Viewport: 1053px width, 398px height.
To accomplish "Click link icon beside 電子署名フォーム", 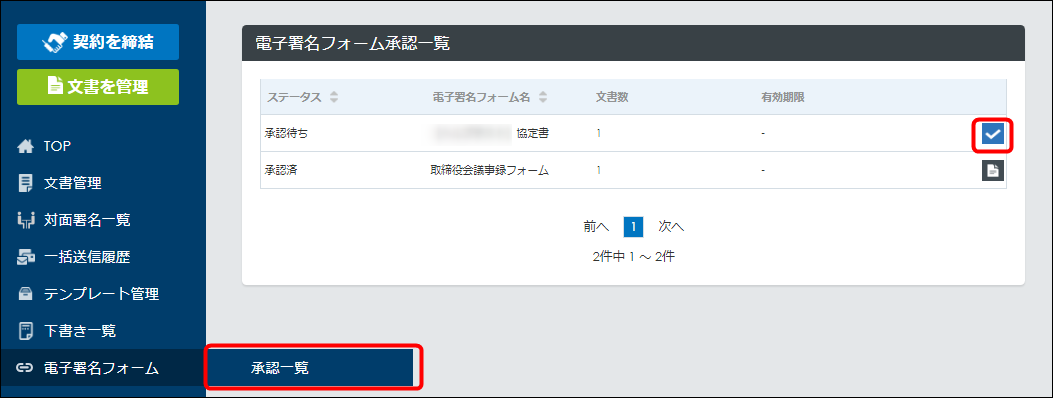I will [x=26, y=368].
